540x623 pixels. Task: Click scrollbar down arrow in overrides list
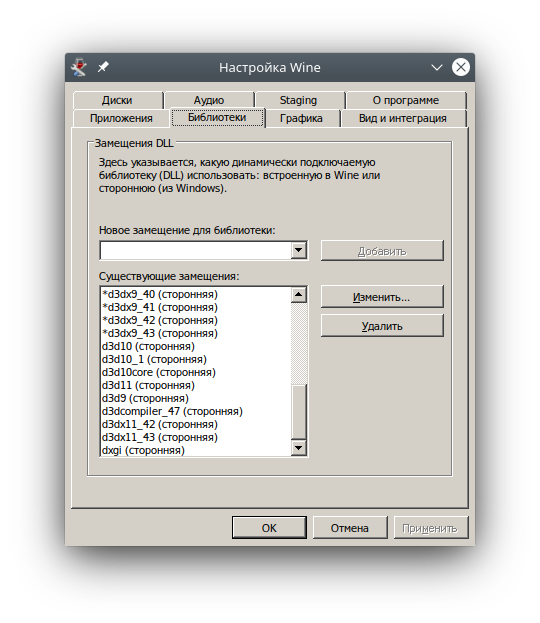tap(298, 448)
